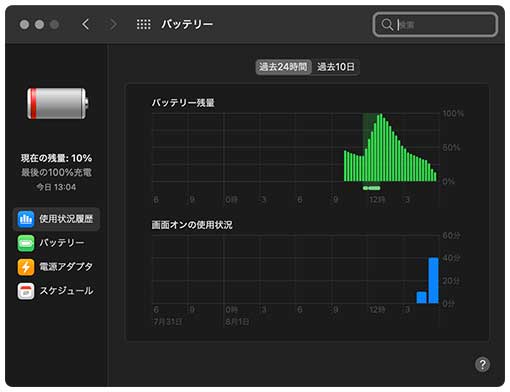Click the peak green battery level bar
The height and width of the screenshot is (392, 510).
click(x=381, y=148)
